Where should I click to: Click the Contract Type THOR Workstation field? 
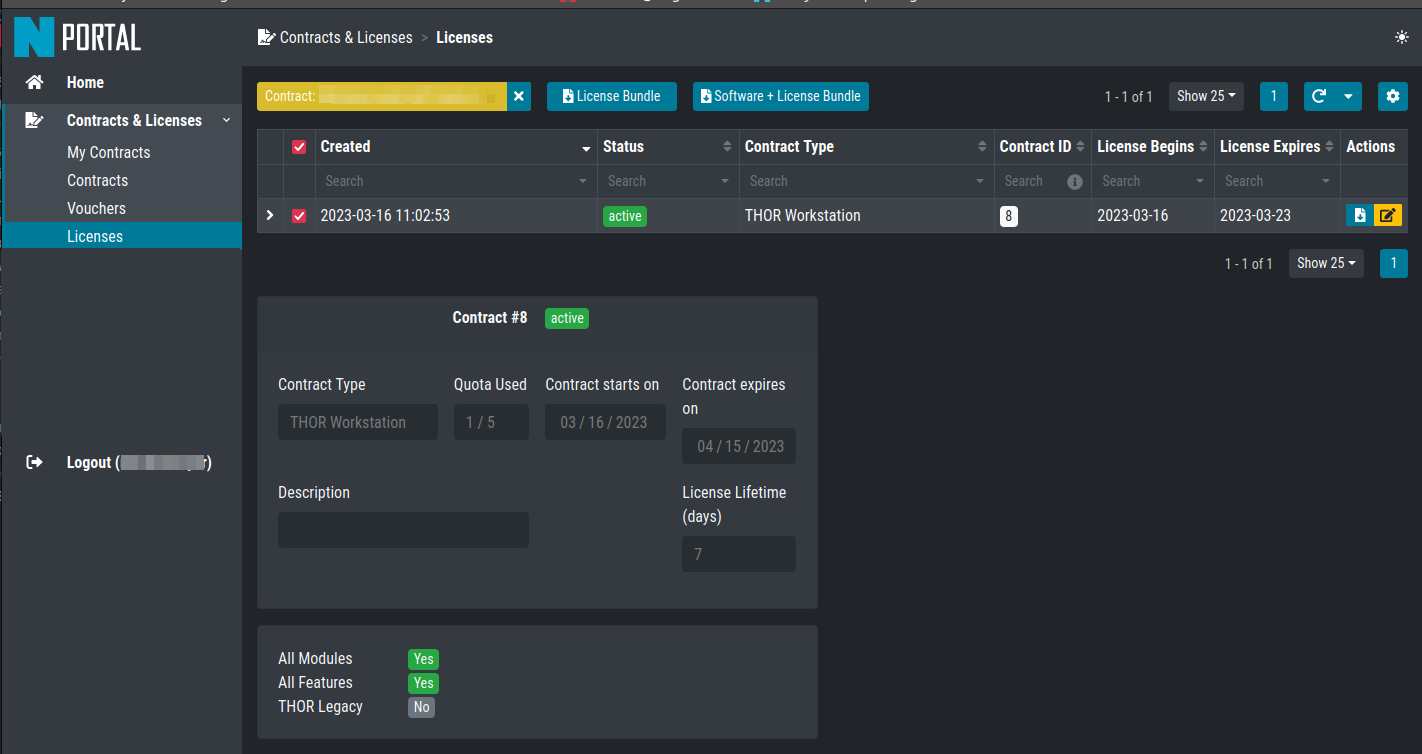[x=358, y=422]
